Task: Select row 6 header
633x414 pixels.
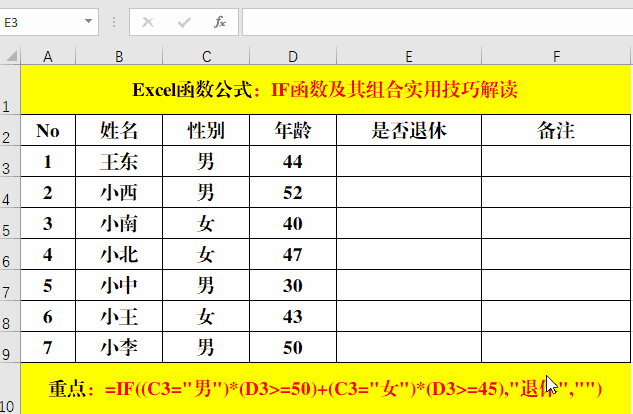Action: (10, 254)
